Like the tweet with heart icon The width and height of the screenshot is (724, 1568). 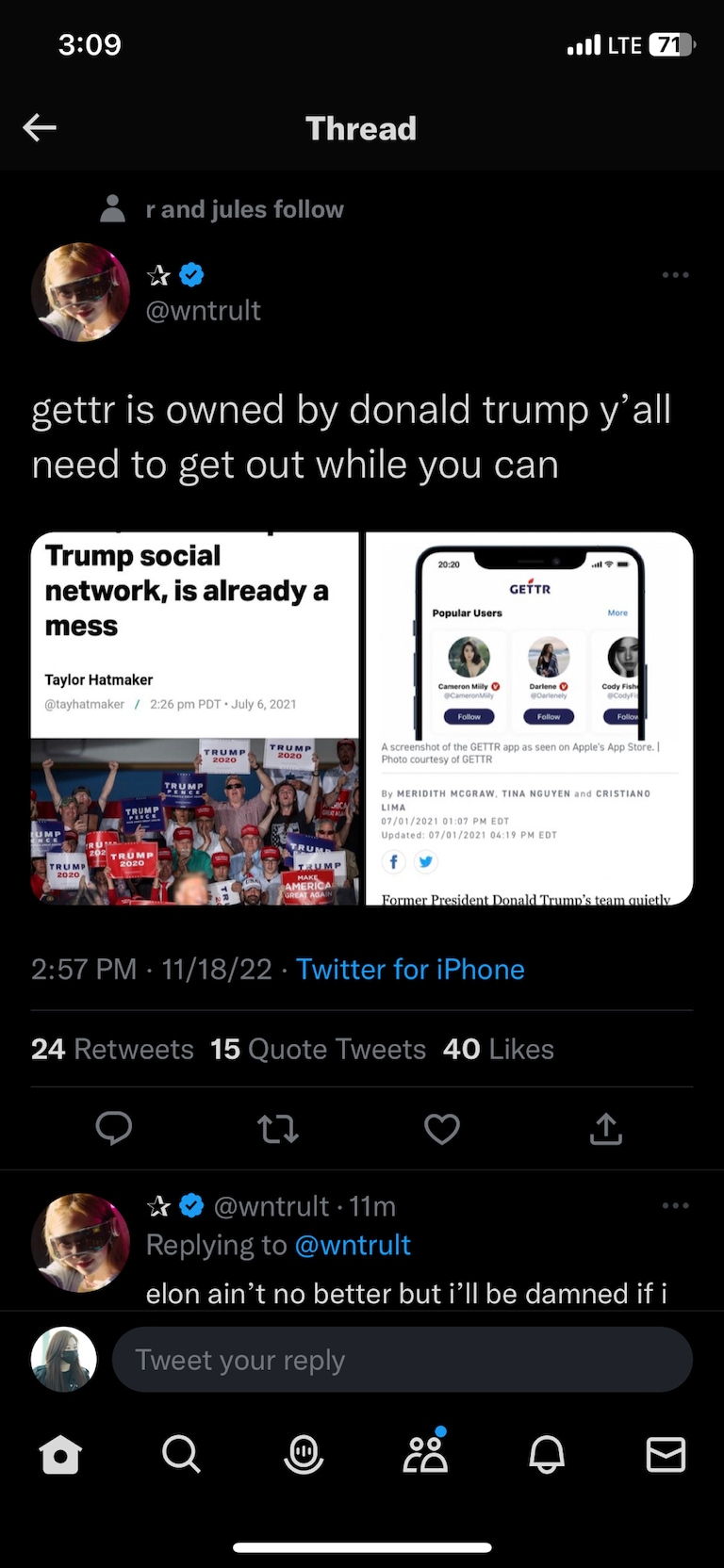pyautogui.click(x=441, y=1128)
